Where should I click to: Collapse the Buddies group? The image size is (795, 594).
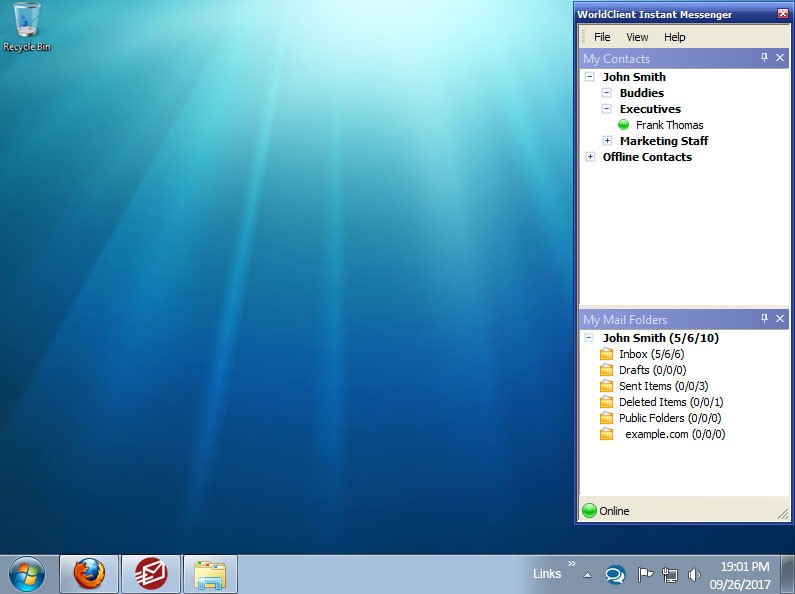coord(607,93)
